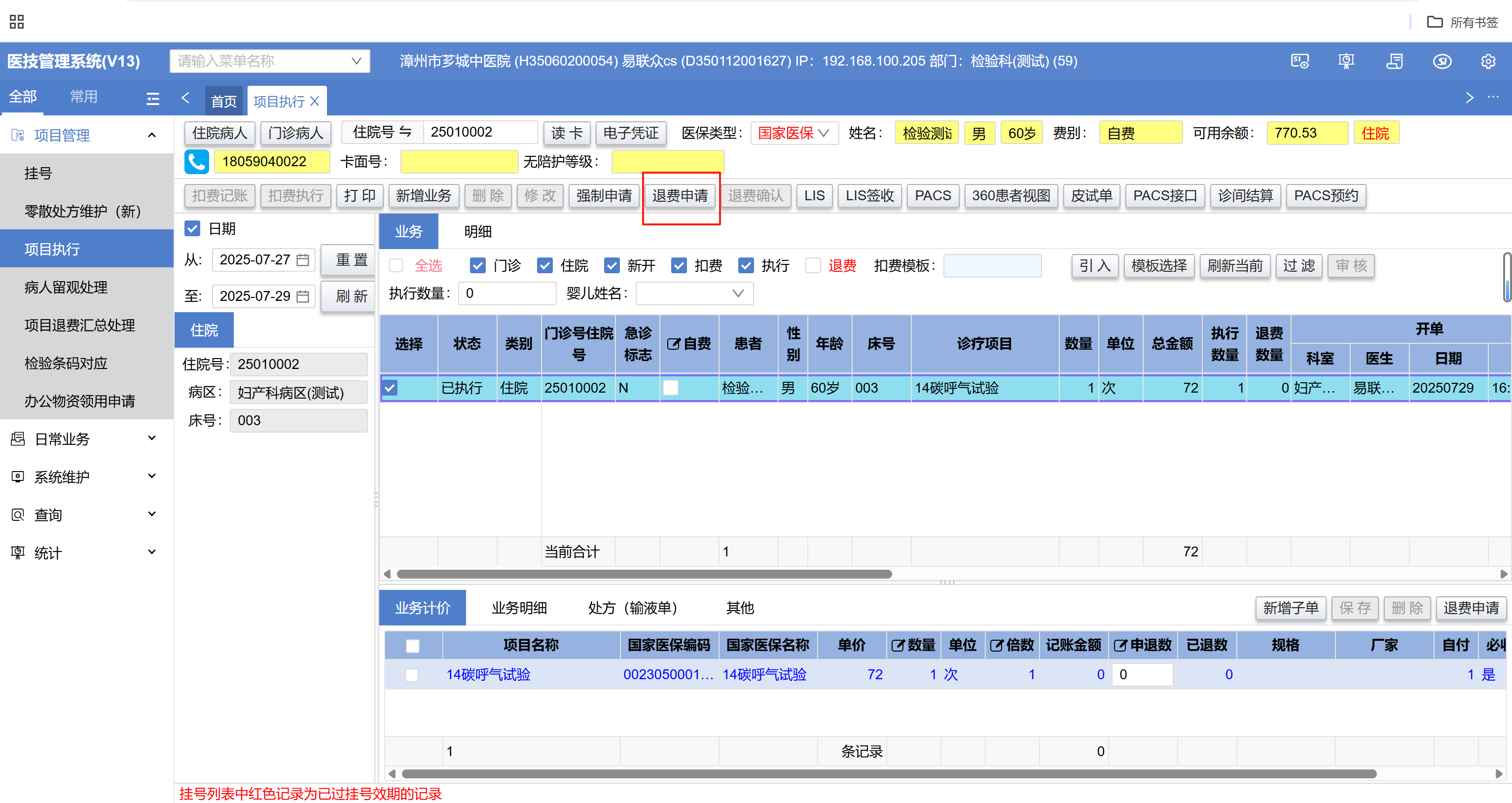Toggle the sidebar collapse menu icon
The height and width of the screenshot is (803, 1512).
152,98
